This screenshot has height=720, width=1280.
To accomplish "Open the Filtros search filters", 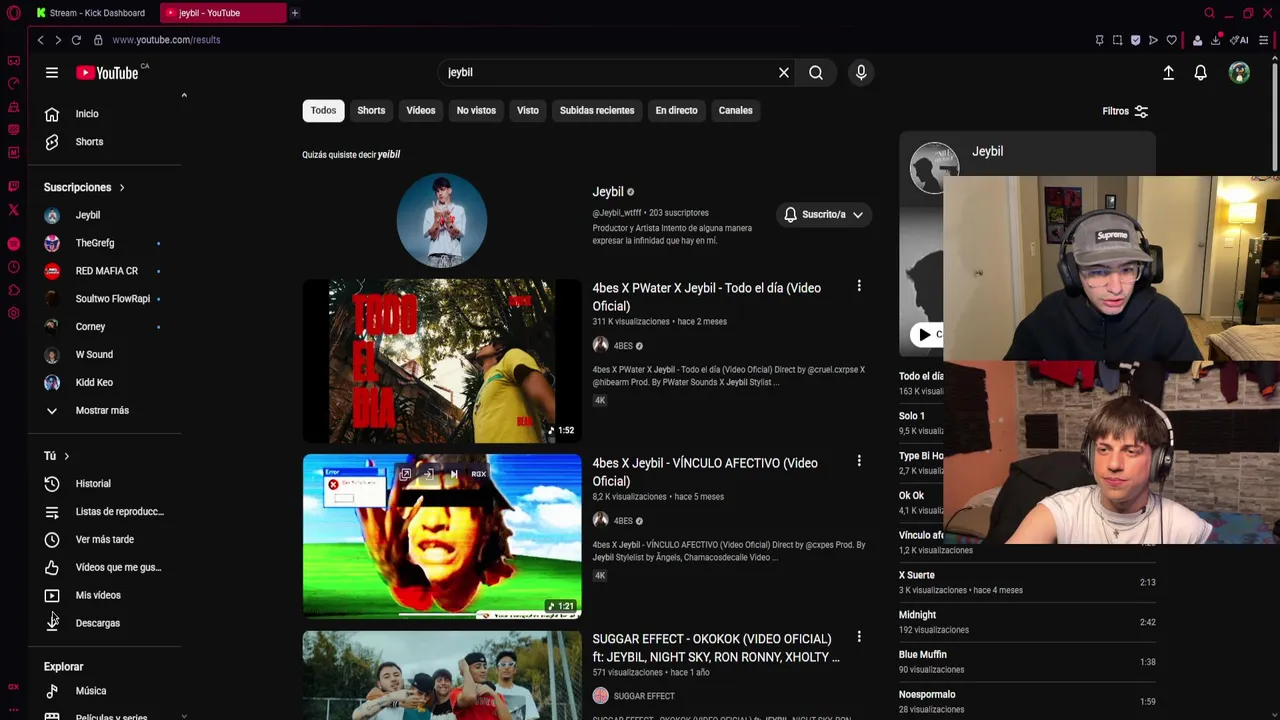I will [x=1125, y=111].
